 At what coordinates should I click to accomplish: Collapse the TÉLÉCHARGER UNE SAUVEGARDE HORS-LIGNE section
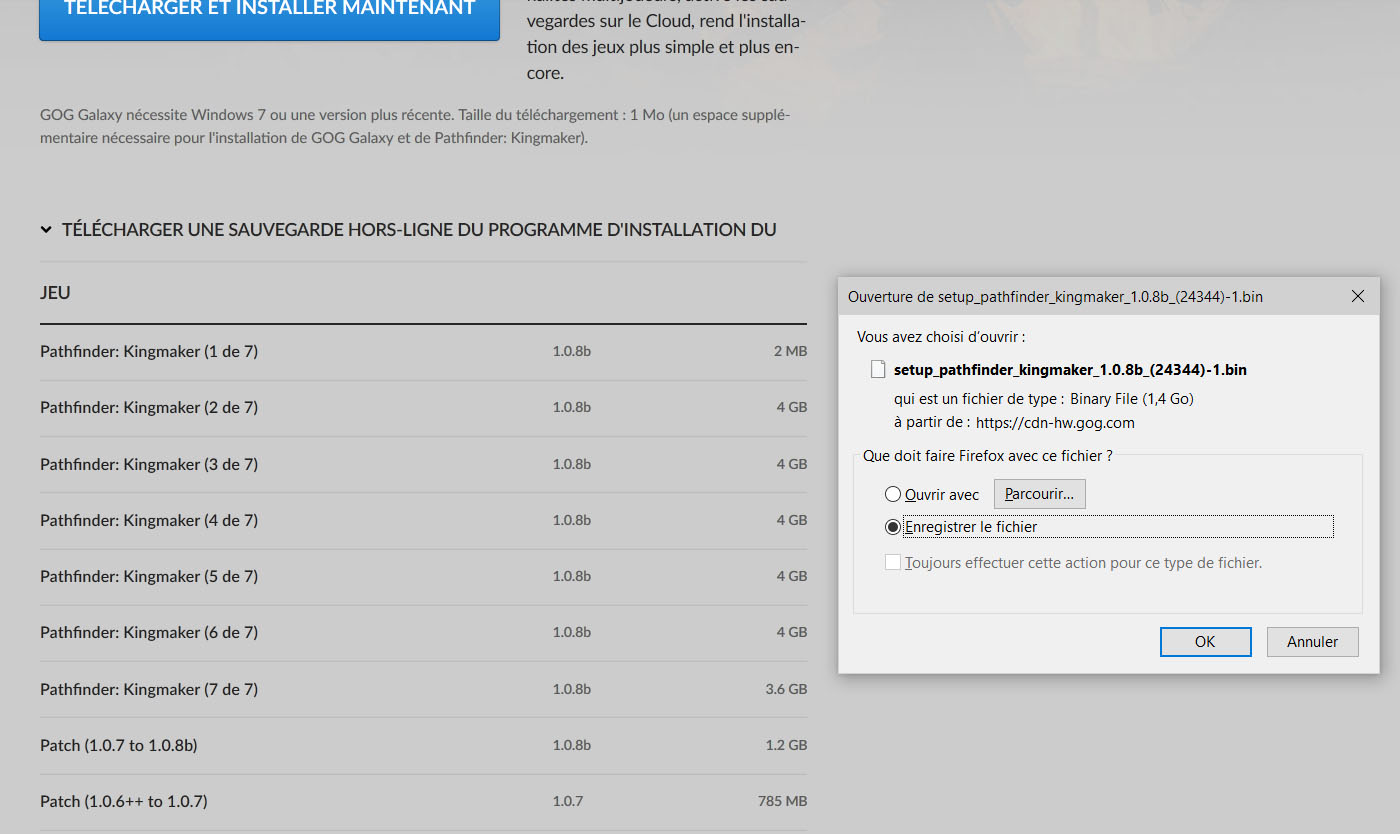(x=46, y=230)
